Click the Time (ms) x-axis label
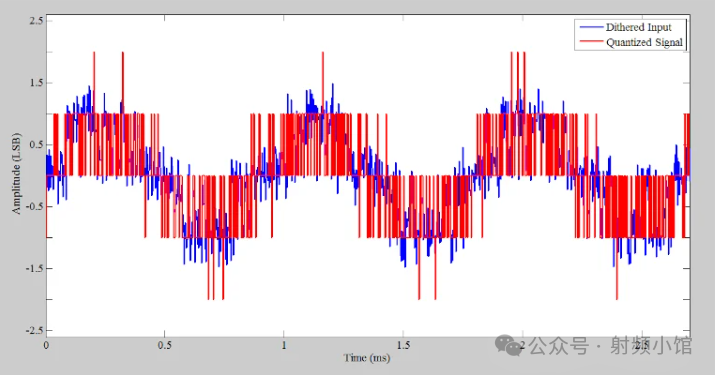This screenshot has width=716, height=375. point(367,358)
